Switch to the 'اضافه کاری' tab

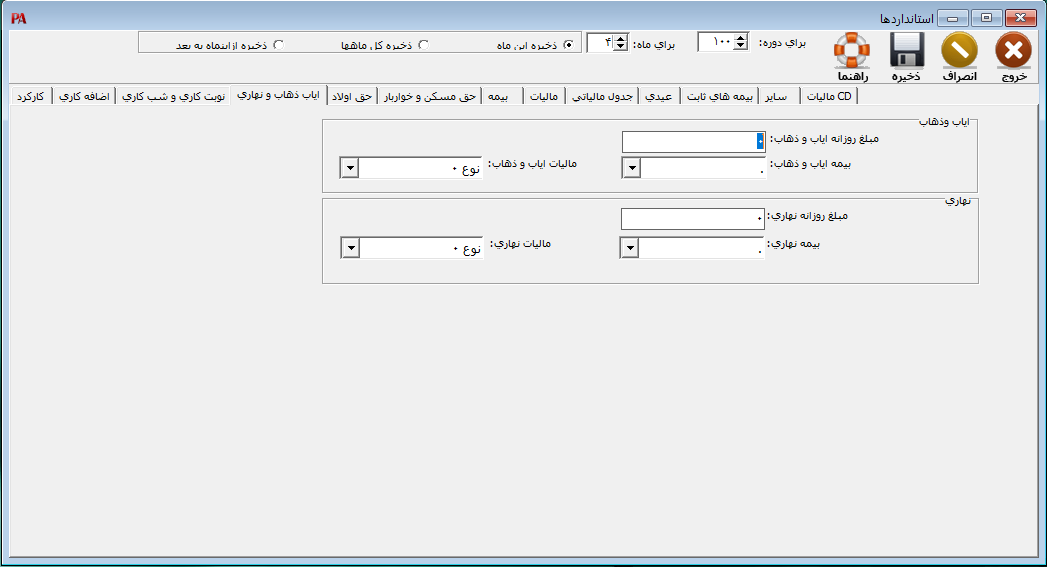[85, 96]
